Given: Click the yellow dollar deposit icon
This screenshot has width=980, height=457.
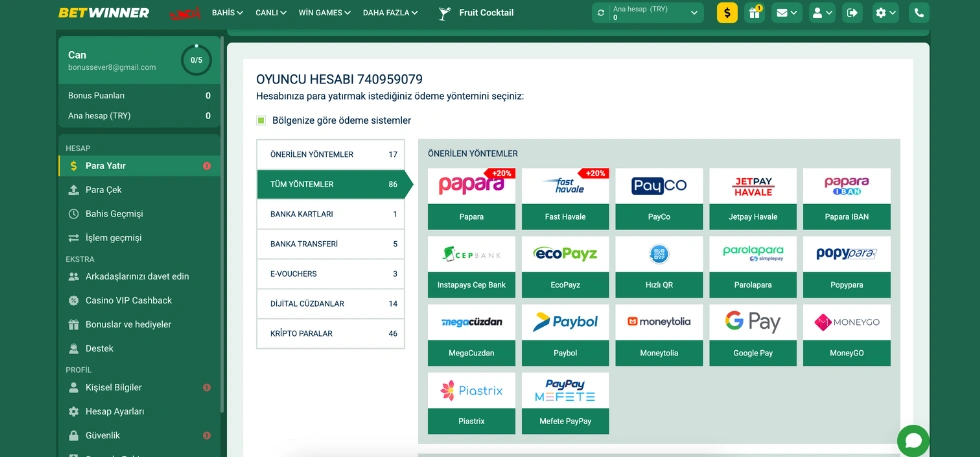Looking at the screenshot, I should click(x=727, y=13).
